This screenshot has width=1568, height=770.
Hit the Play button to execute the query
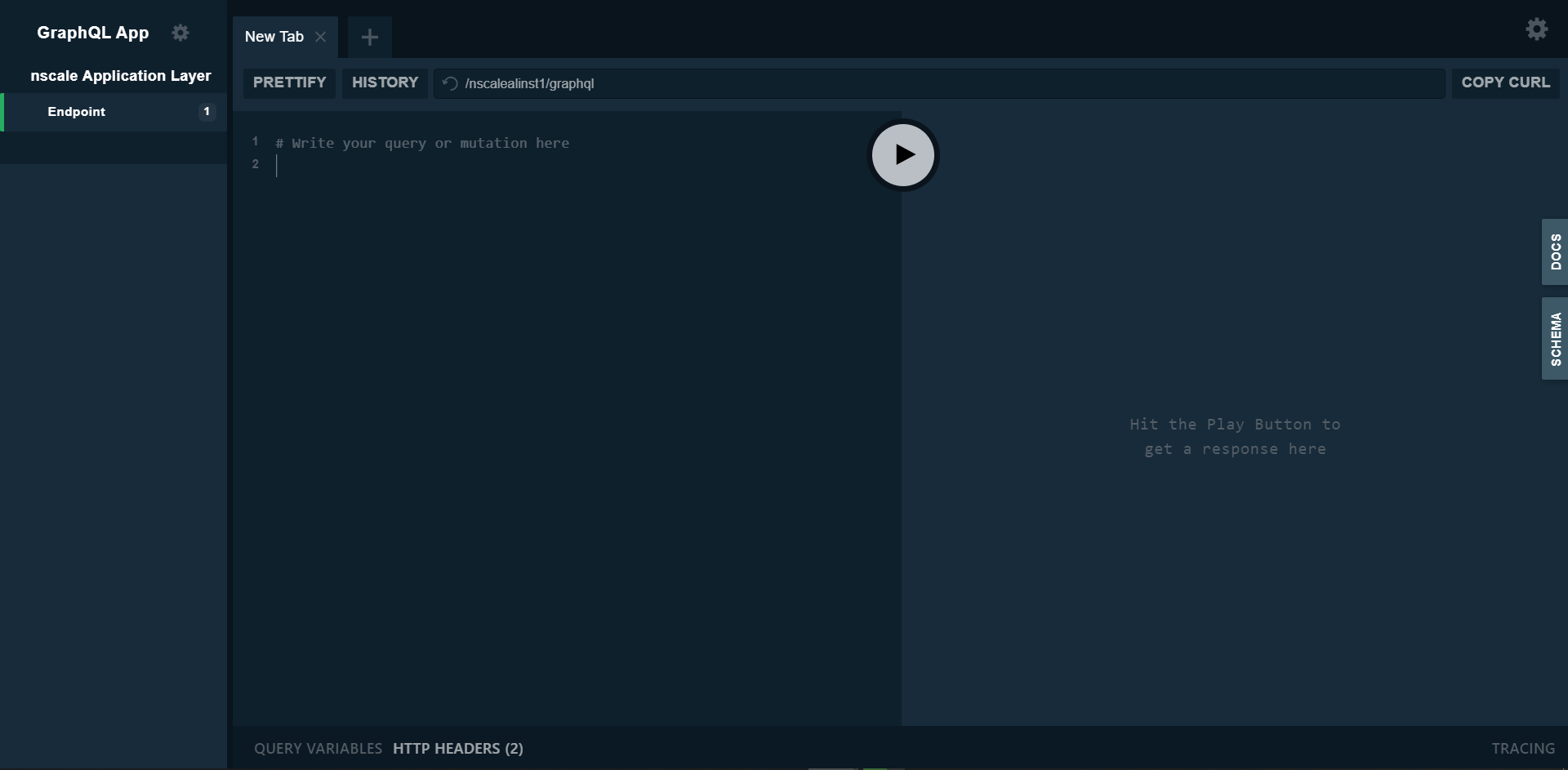coord(902,154)
